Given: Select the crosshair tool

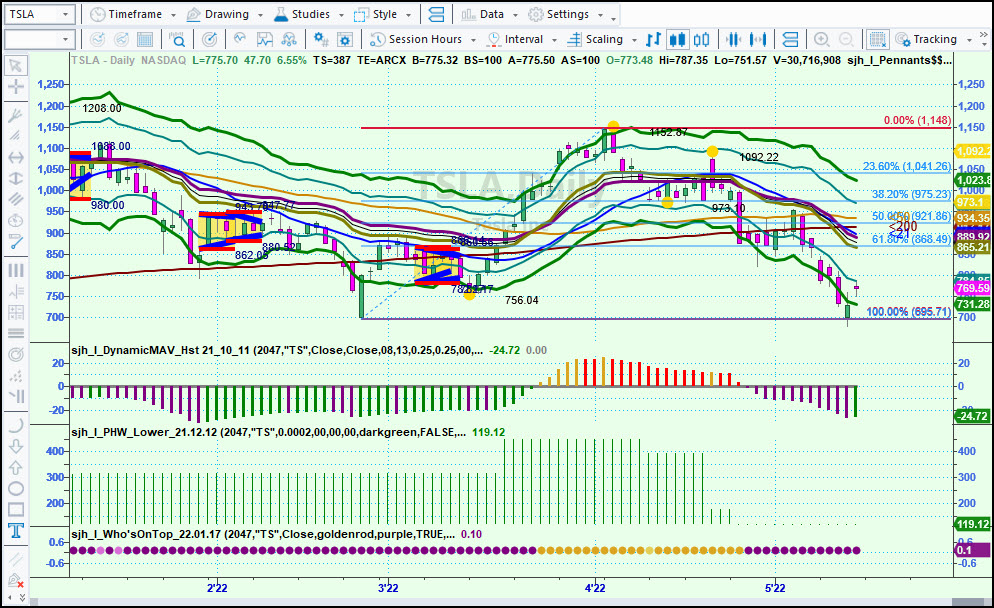Looking at the screenshot, I should click(16, 87).
